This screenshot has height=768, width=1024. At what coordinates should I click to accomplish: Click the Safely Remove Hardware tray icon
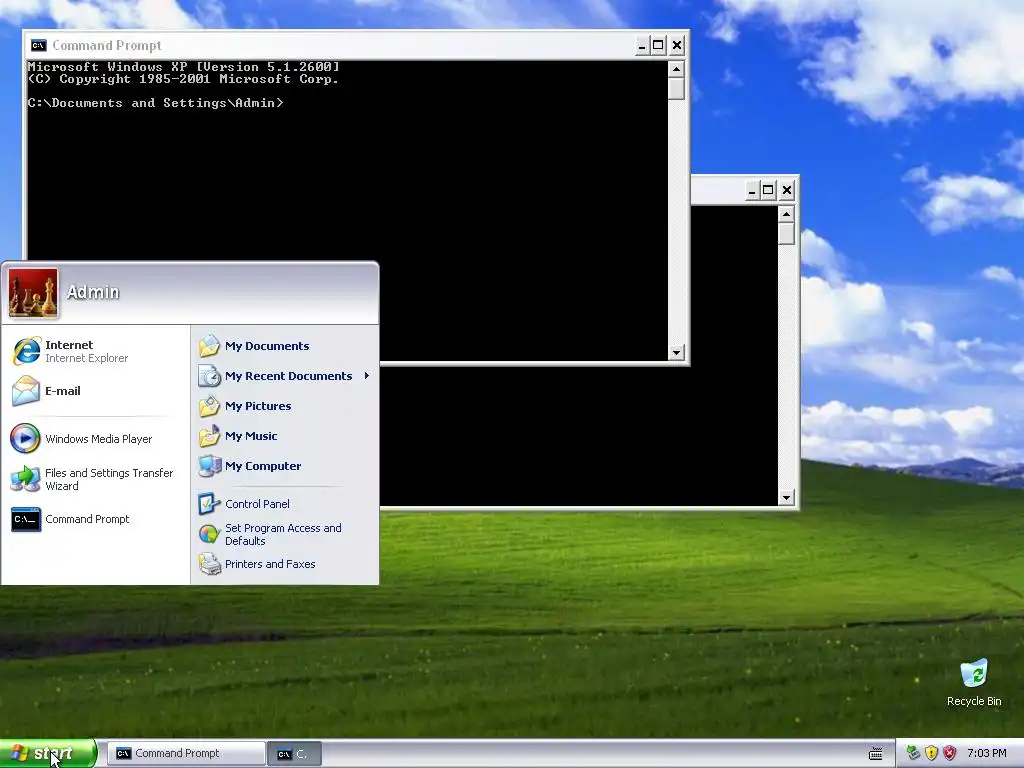[914, 753]
